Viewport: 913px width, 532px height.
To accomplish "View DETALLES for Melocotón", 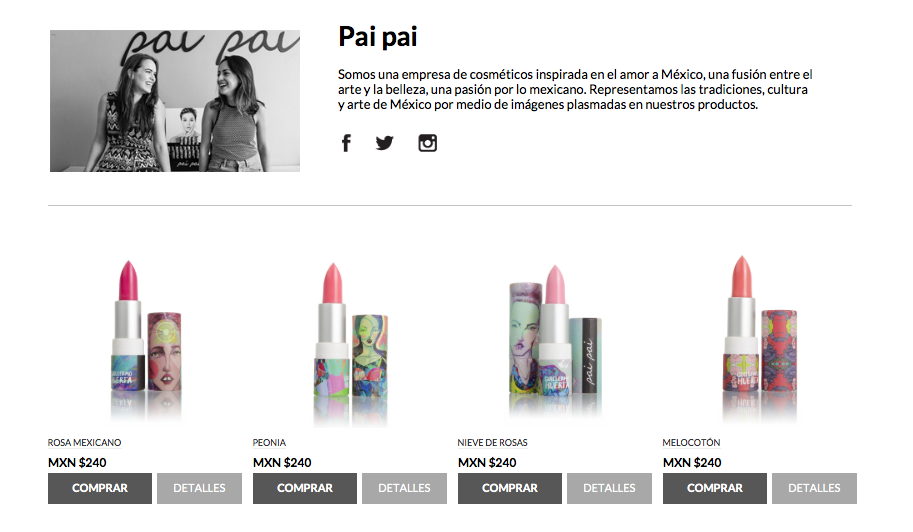I will pyautogui.click(x=814, y=488).
